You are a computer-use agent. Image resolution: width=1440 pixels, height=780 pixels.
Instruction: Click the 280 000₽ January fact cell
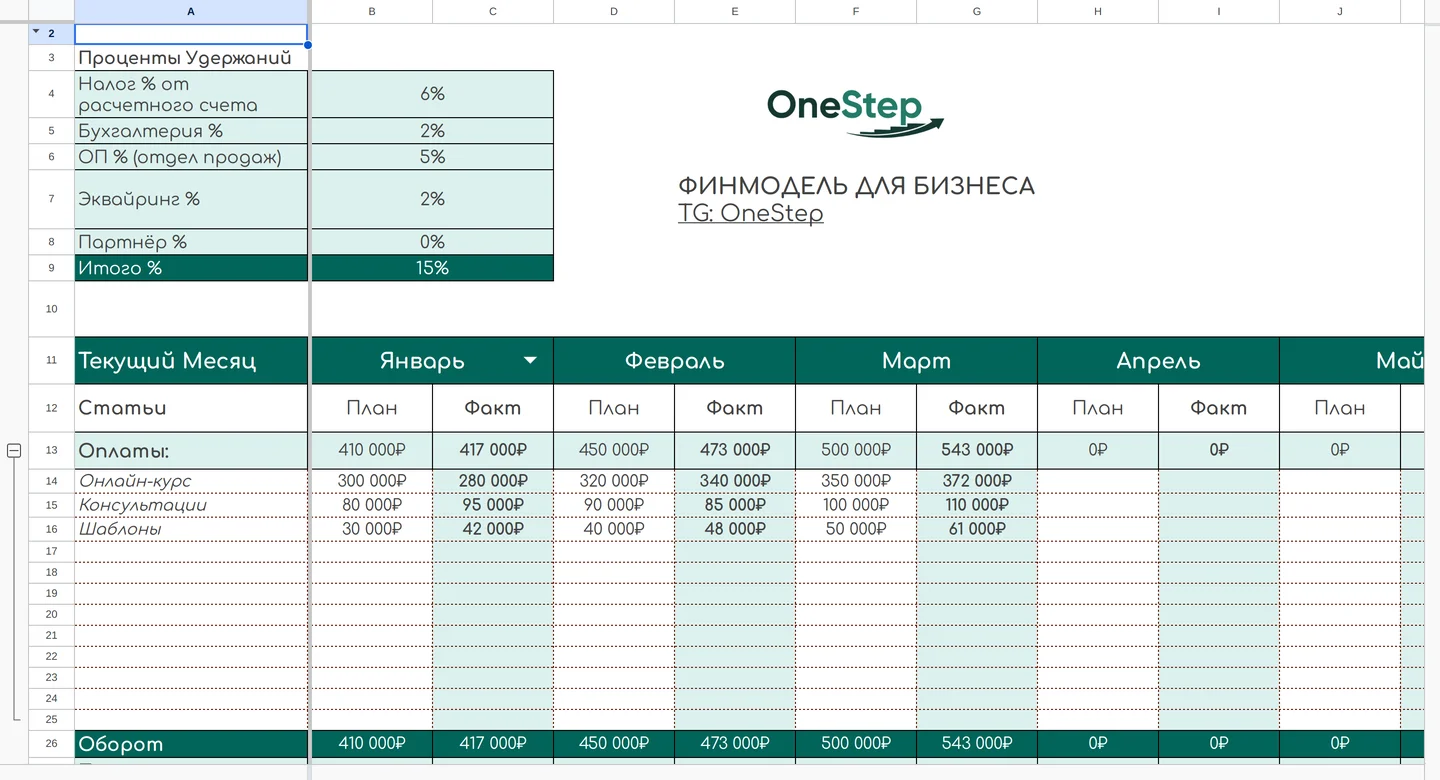coord(493,481)
